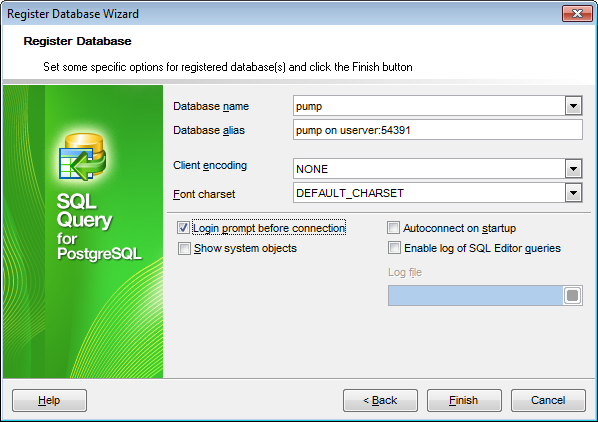Toggle Show system objects checkbox
Viewport: 598px width, 422px height.
pos(184,249)
